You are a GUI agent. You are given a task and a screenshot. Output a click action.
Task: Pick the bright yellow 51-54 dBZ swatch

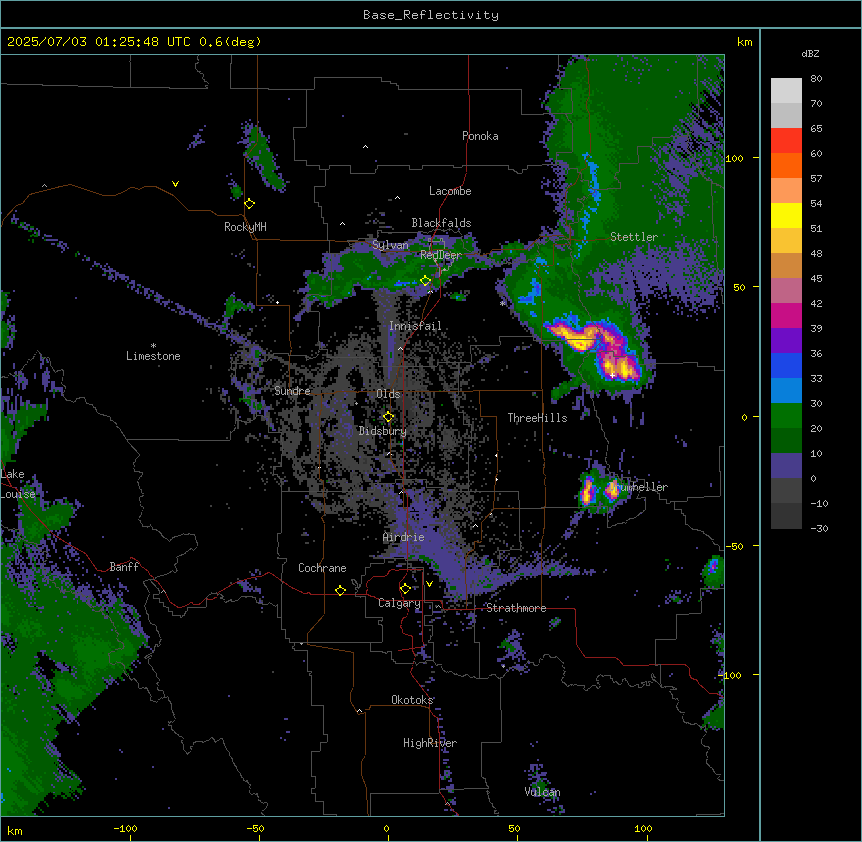(786, 215)
